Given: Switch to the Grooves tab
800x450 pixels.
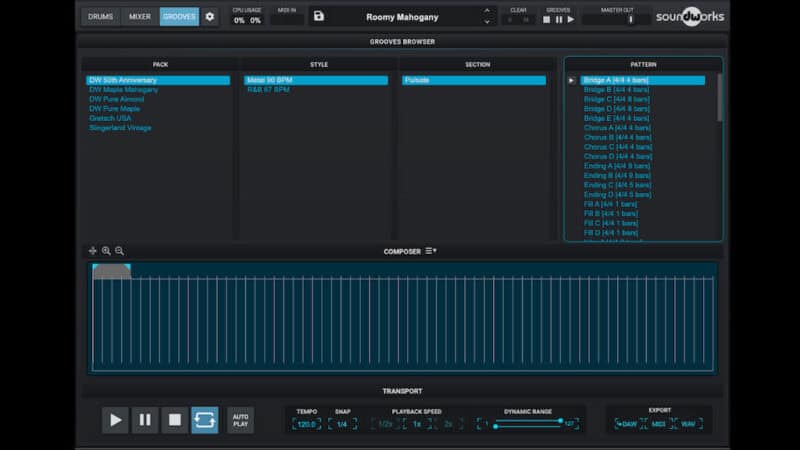Looking at the screenshot, I should tap(179, 17).
